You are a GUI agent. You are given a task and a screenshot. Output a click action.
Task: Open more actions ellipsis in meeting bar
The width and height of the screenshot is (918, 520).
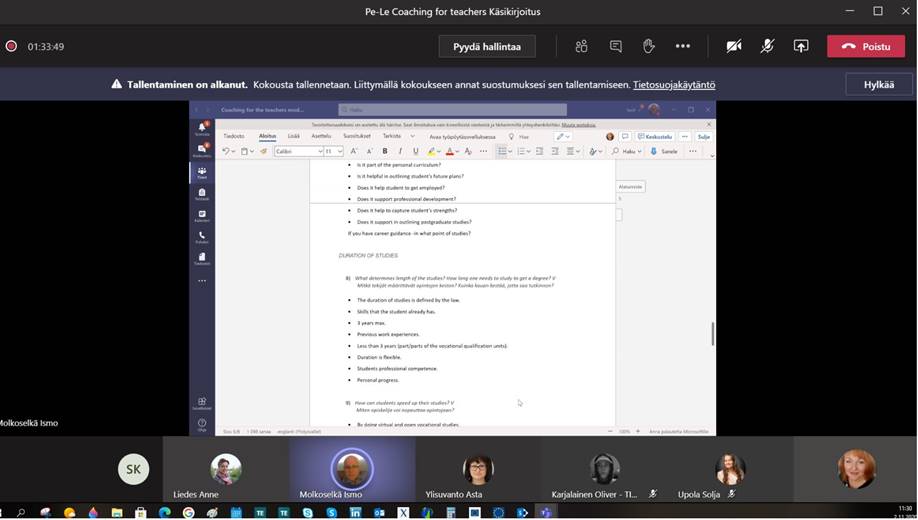[683, 46]
